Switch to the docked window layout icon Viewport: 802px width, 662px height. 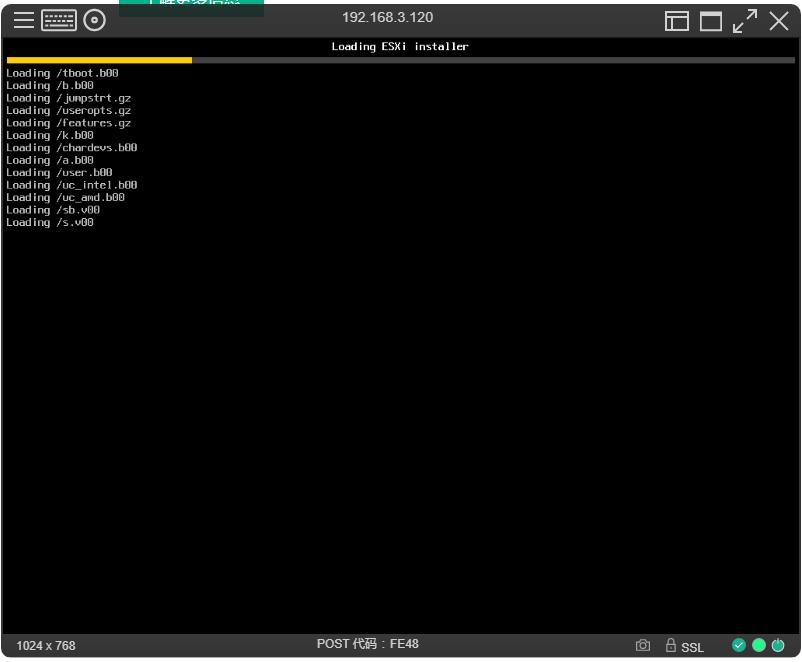677,21
